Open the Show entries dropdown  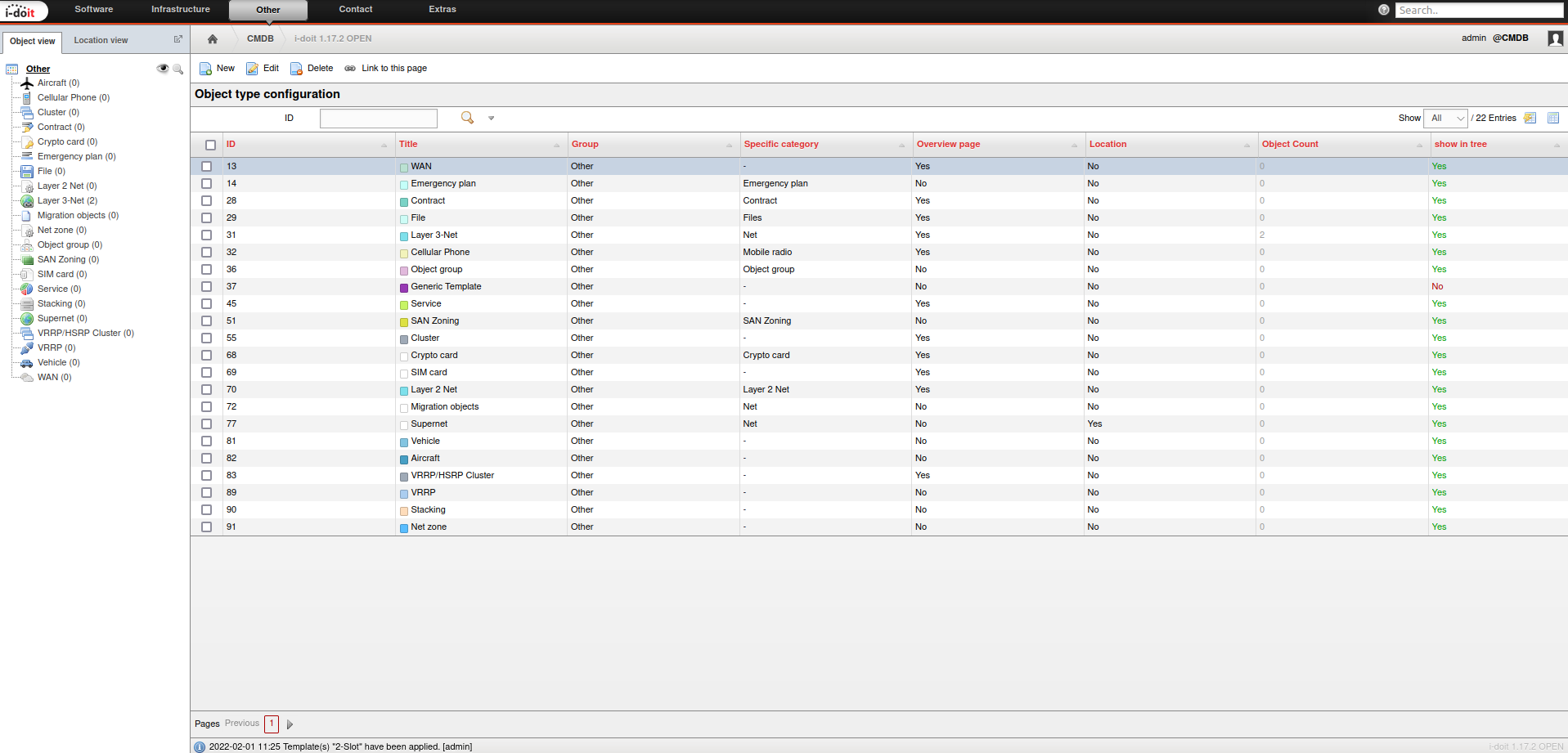click(1445, 119)
